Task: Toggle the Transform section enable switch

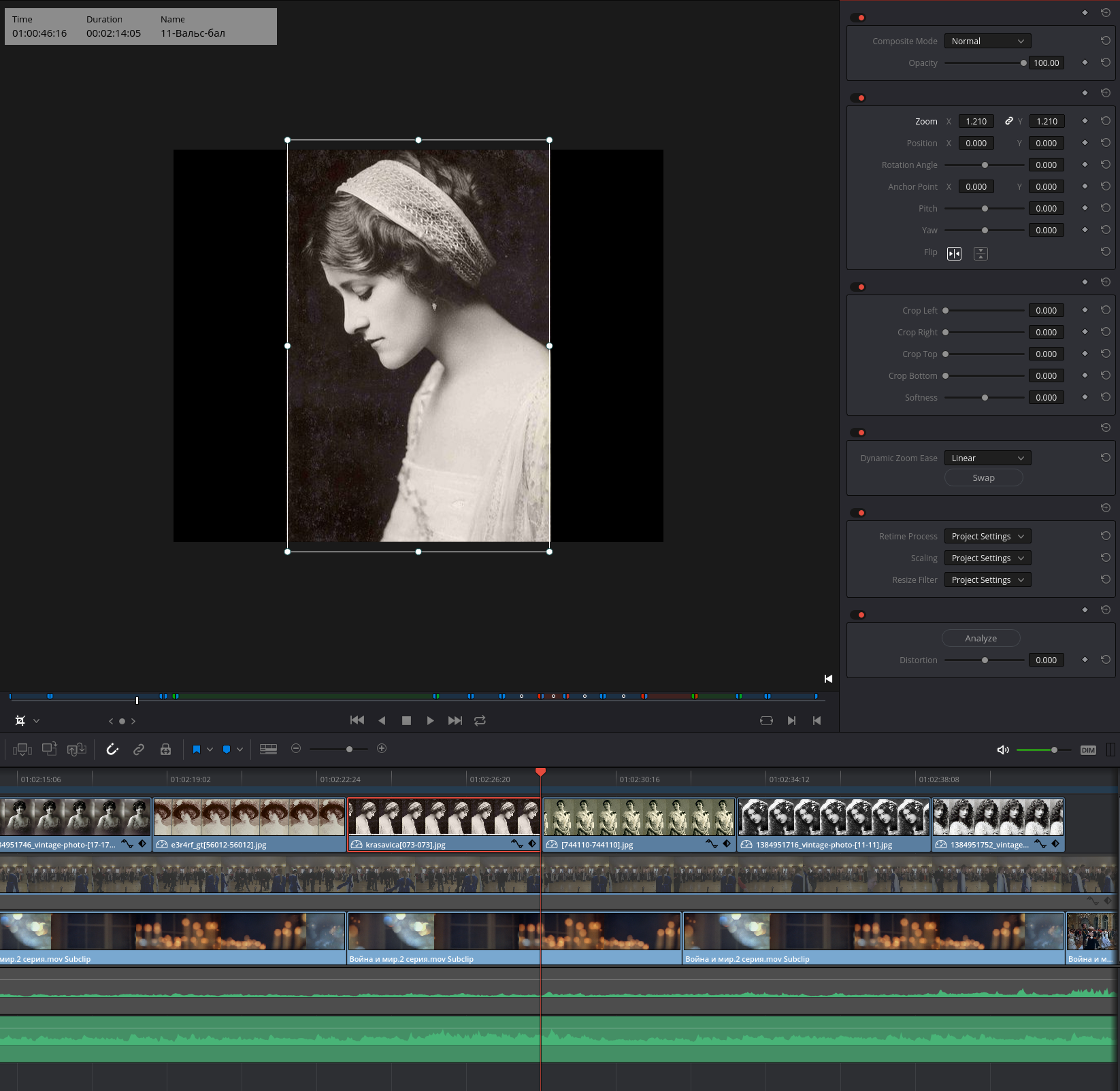Action: point(858,98)
